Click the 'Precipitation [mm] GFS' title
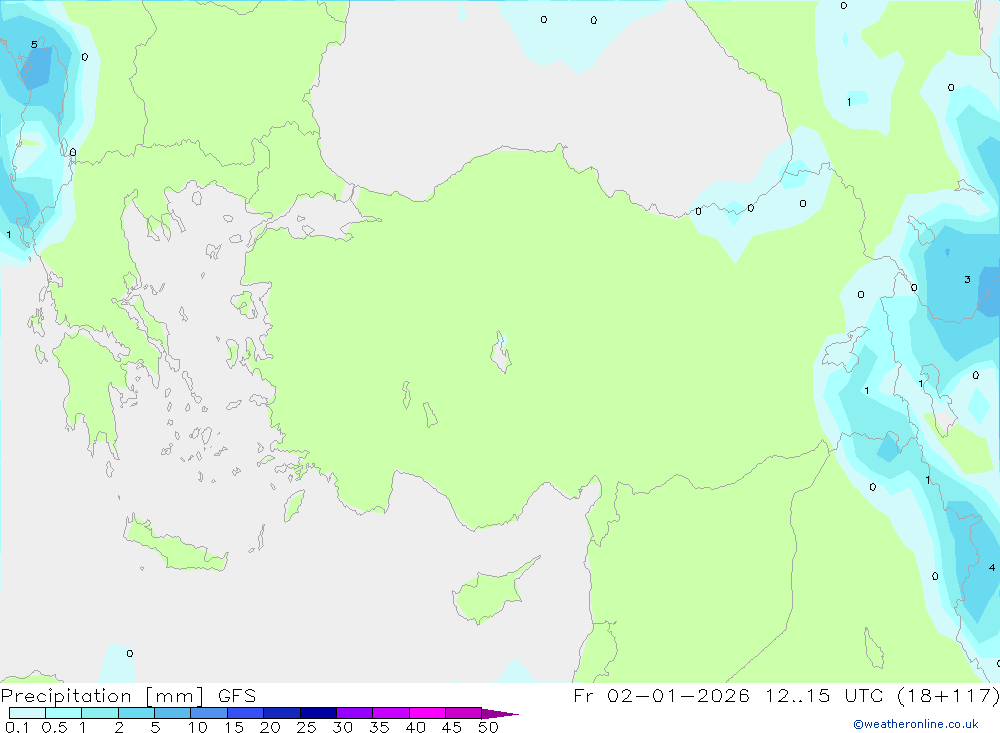This screenshot has width=1000, height=733. [x=128, y=696]
